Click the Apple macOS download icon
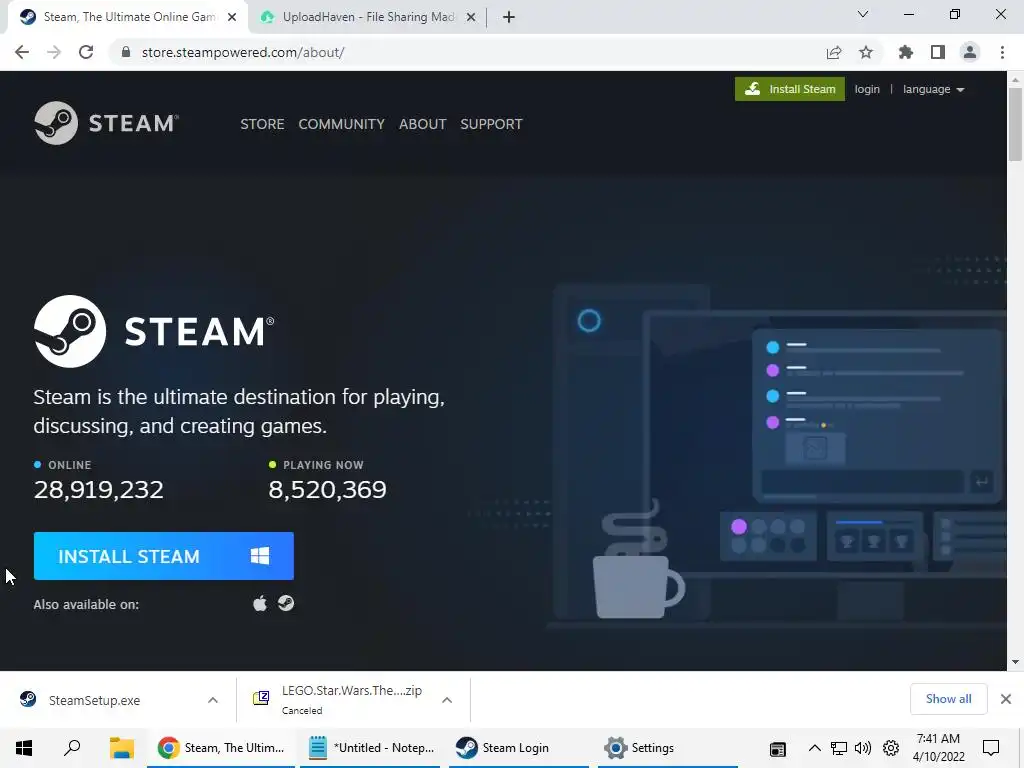 tap(260, 603)
